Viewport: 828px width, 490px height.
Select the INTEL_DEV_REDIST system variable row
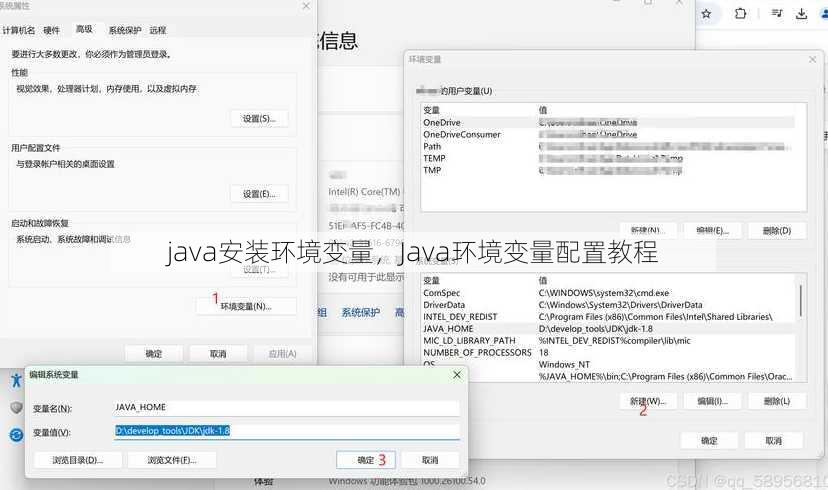pos(608,317)
